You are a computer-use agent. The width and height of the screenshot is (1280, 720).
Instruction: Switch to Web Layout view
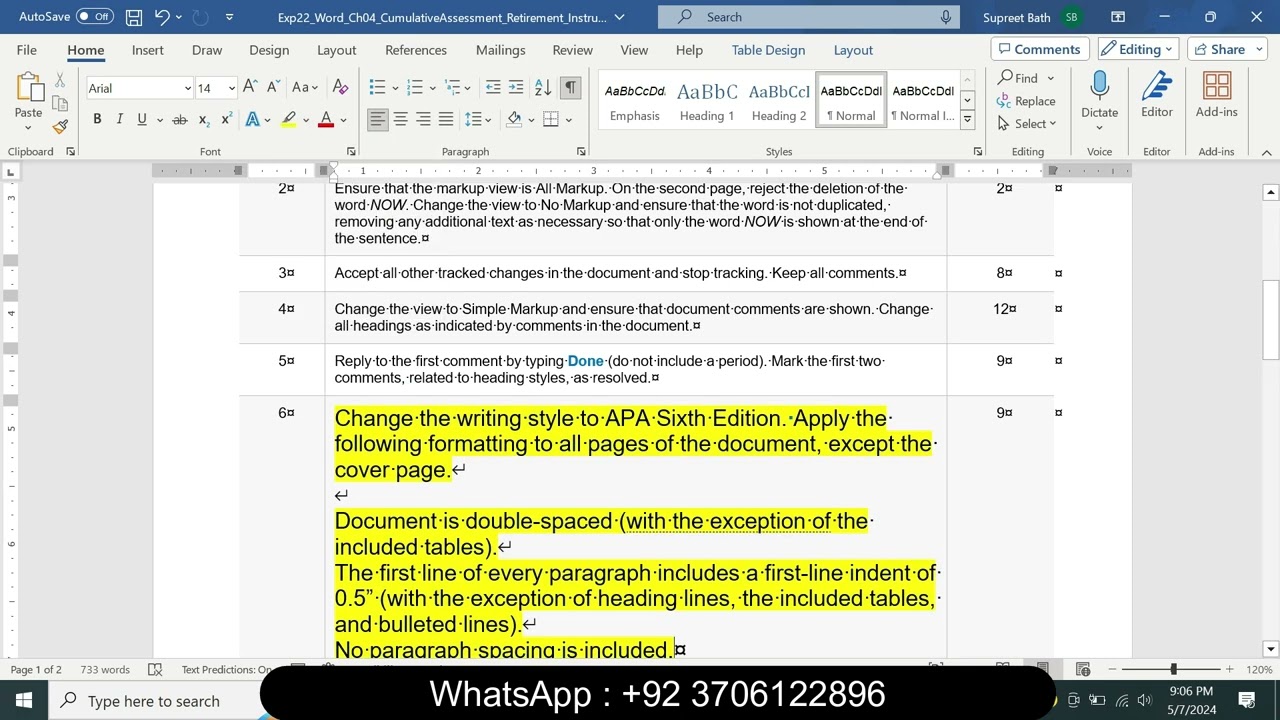pyautogui.click(x=1083, y=669)
